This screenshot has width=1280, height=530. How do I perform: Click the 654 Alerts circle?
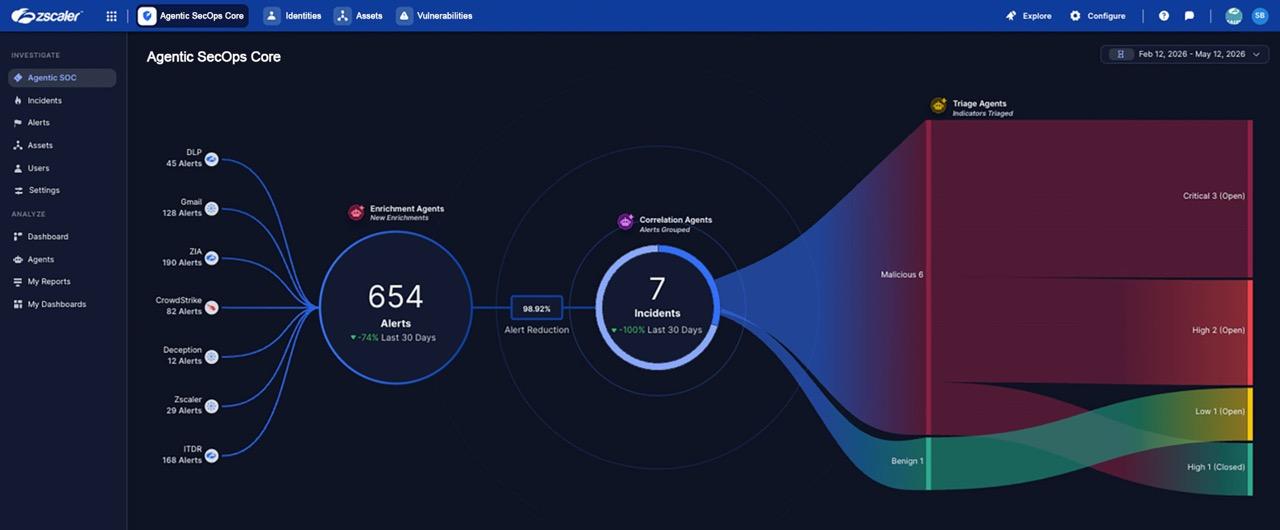tap(395, 308)
